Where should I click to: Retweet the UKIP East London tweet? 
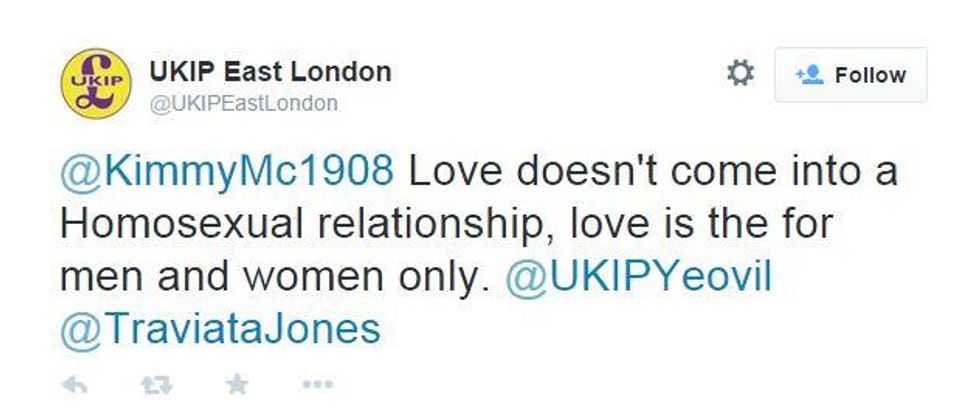155,384
